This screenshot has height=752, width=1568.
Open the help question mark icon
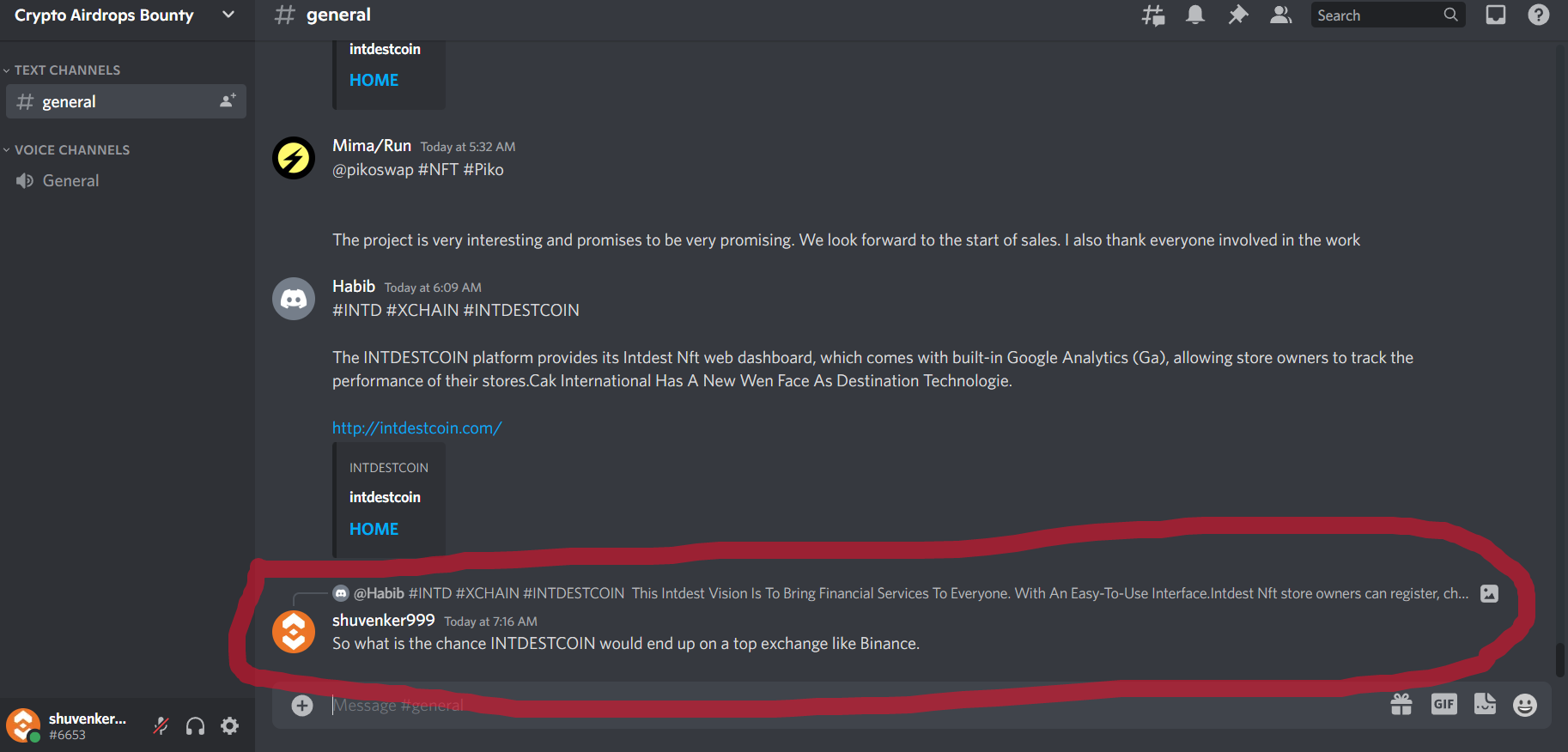(1539, 15)
